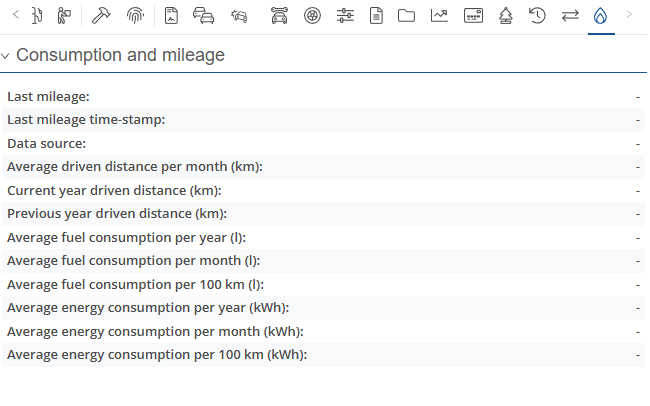Select the signed document icon tab
The image size is (650, 406).
click(x=171, y=15)
